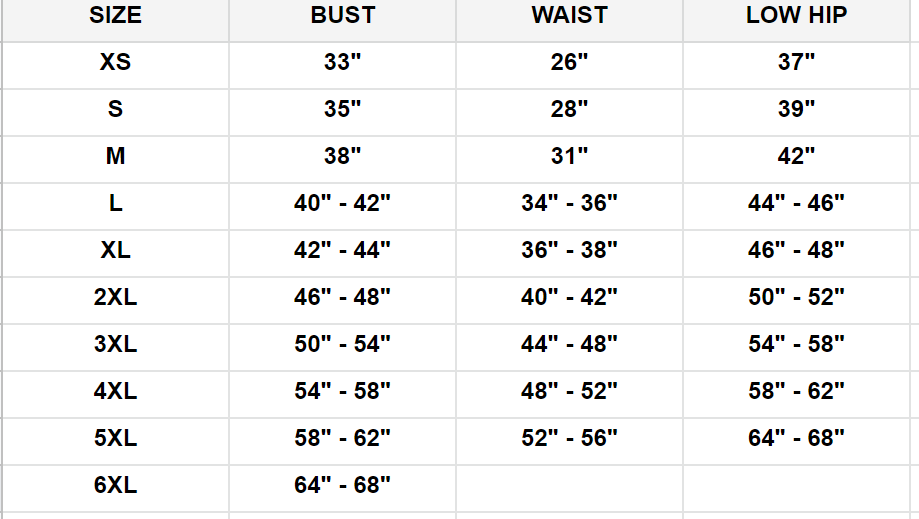Click the XL size cell
The width and height of the screenshot is (919, 519).
click(x=115, y=250)
